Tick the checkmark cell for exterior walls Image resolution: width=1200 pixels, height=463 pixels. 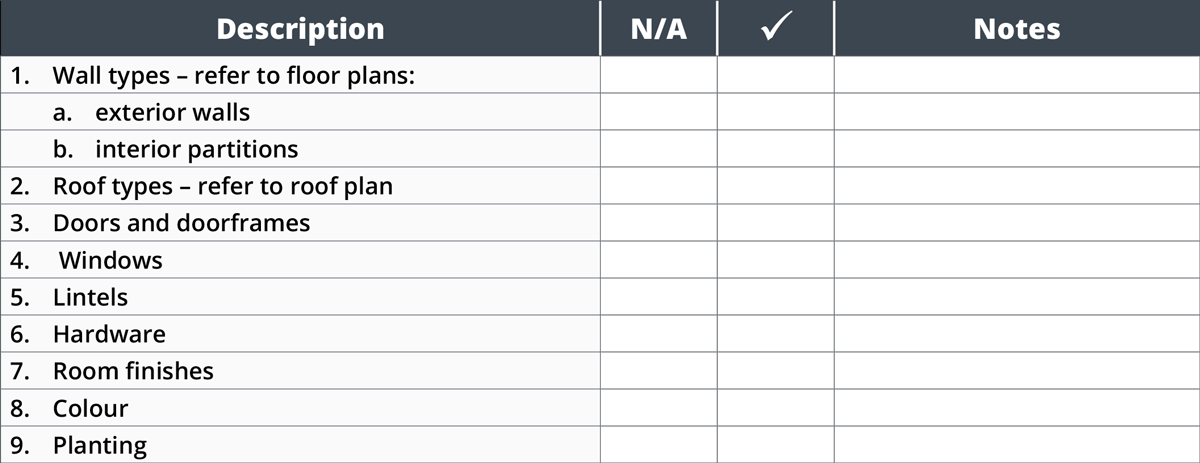775,112
